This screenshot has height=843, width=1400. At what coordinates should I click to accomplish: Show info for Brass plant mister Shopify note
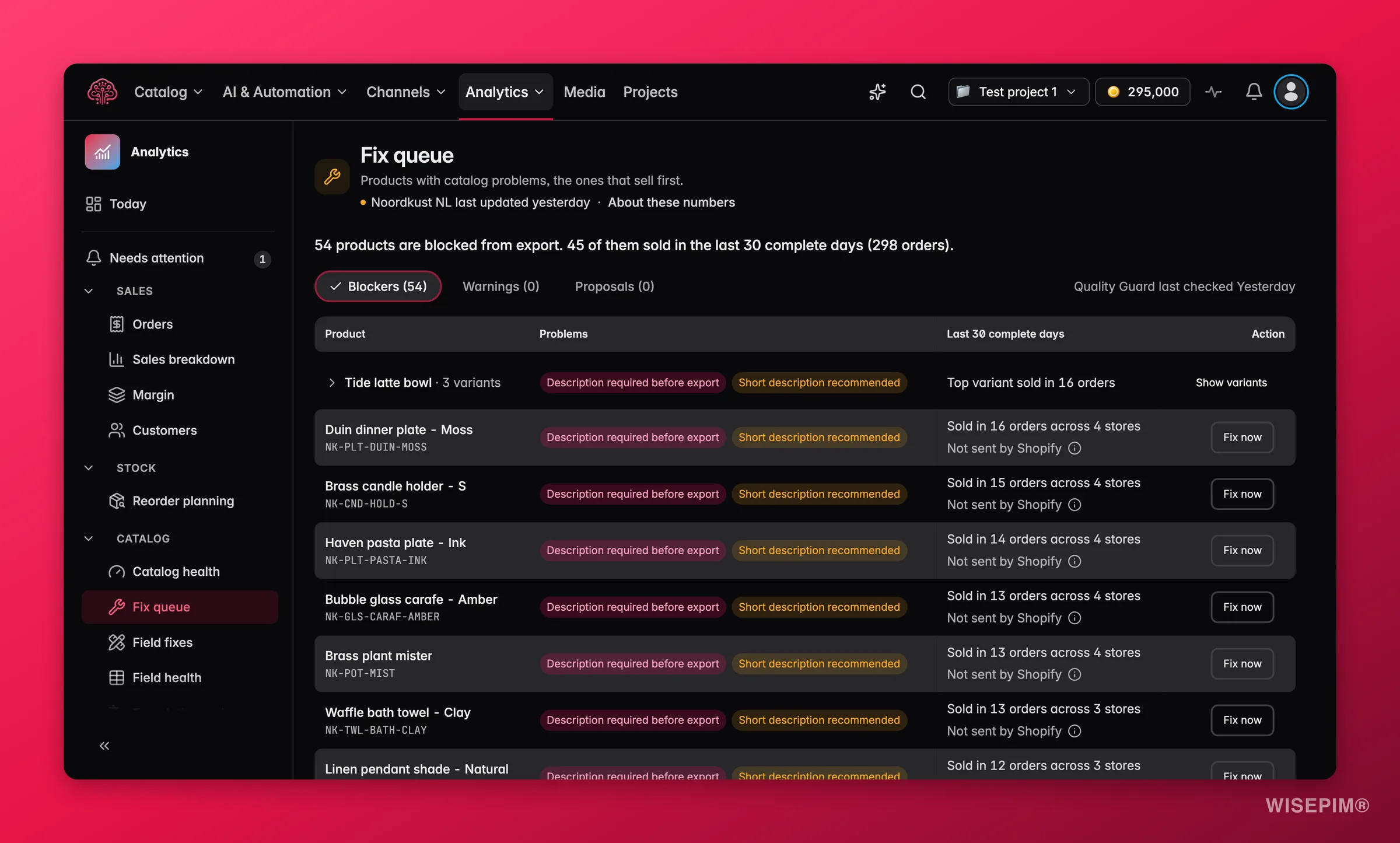[x=1074, y=674]
